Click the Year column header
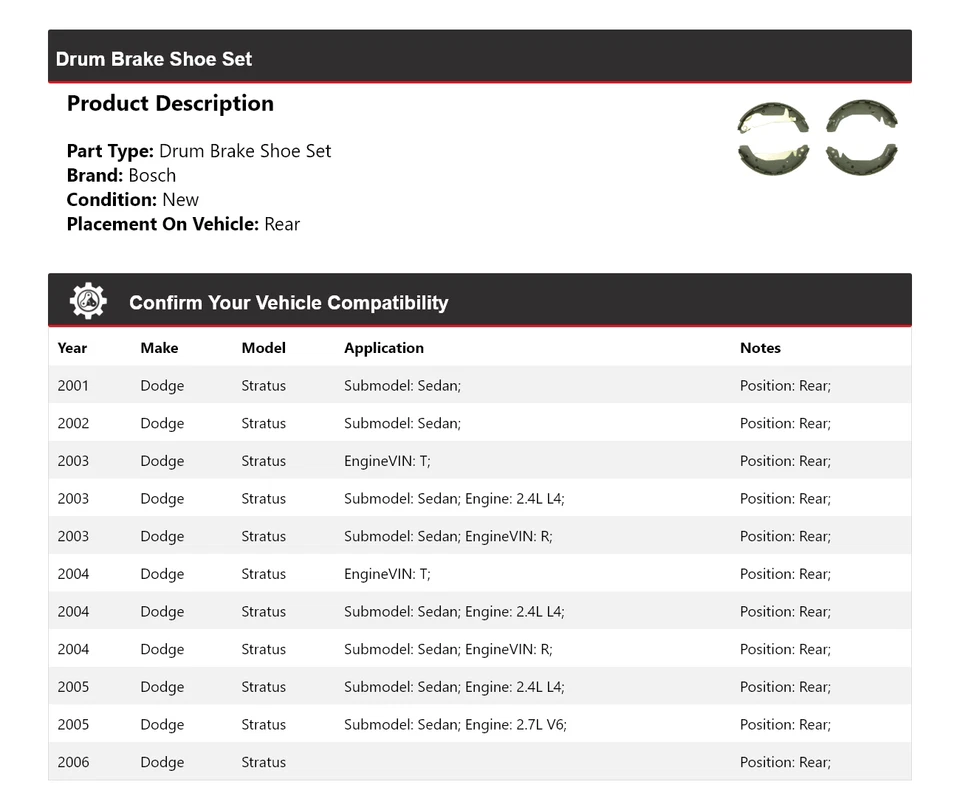Screen dimensions: 960x810 click(x=72, y=348)
